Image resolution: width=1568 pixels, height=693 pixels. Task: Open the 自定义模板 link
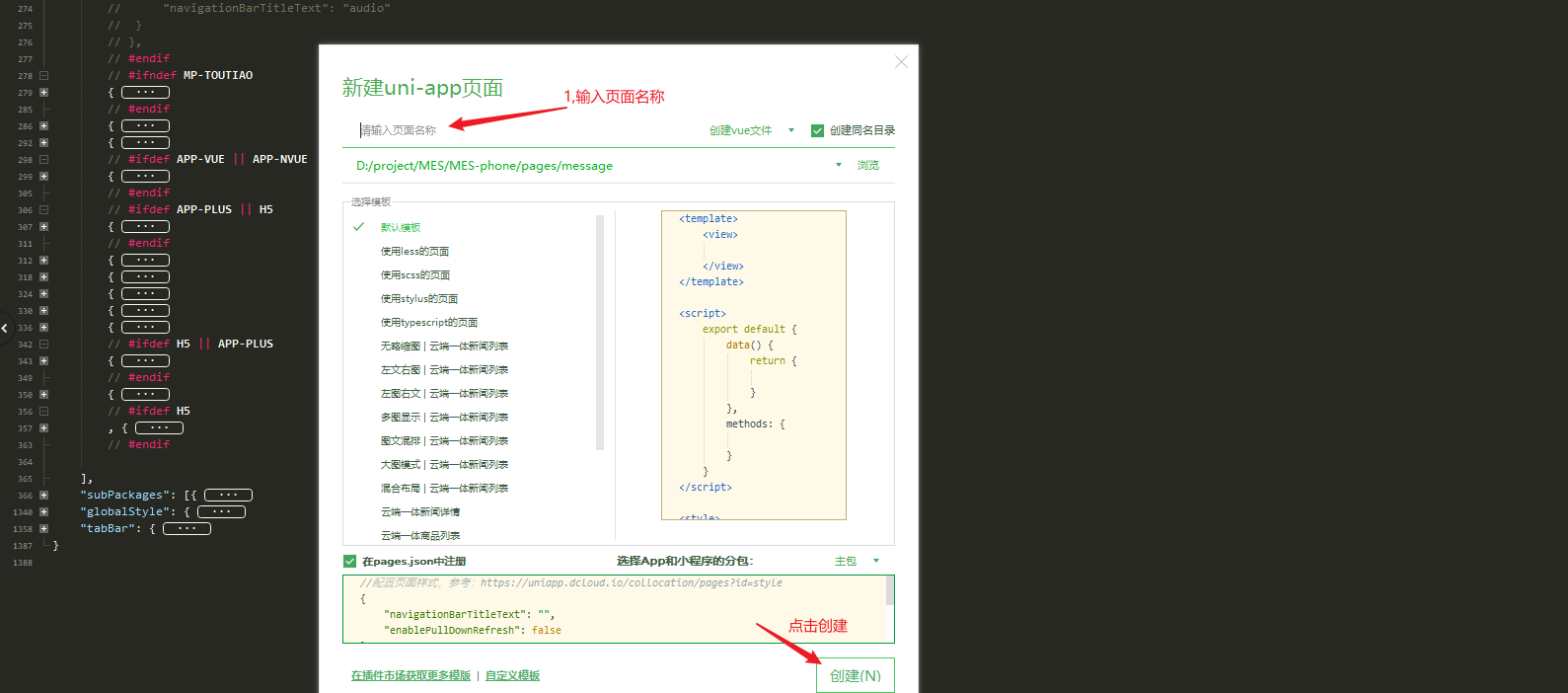(x=513, y=675)
